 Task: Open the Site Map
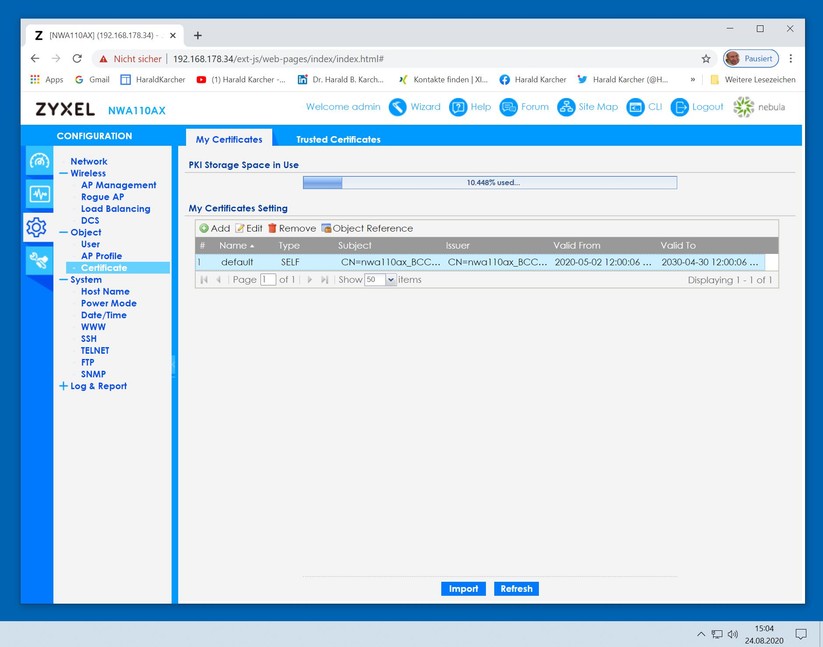[566, 107]
